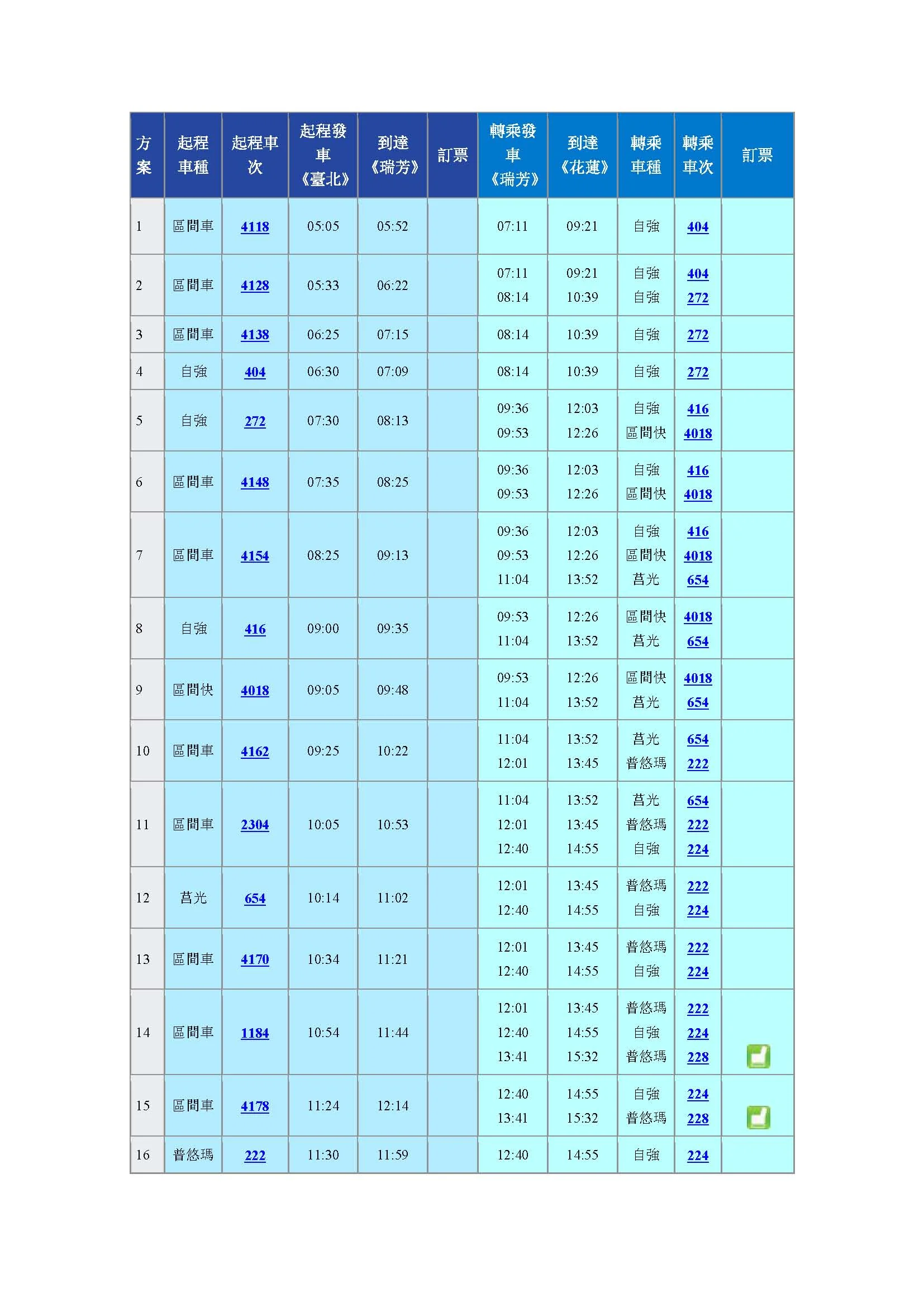Click train 4170 in option 13
924x1307 pixels.
255,959
